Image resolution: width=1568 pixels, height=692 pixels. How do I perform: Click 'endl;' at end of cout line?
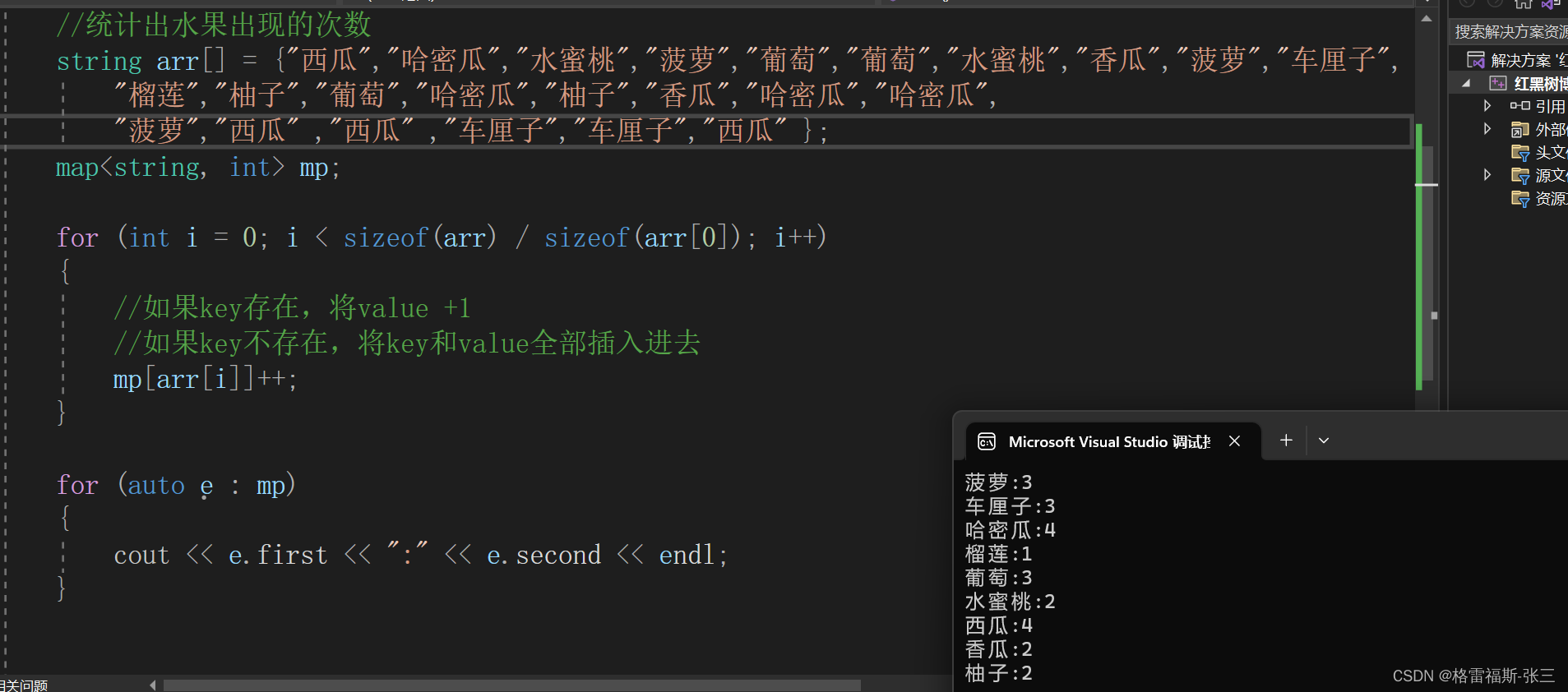(693, 555)
